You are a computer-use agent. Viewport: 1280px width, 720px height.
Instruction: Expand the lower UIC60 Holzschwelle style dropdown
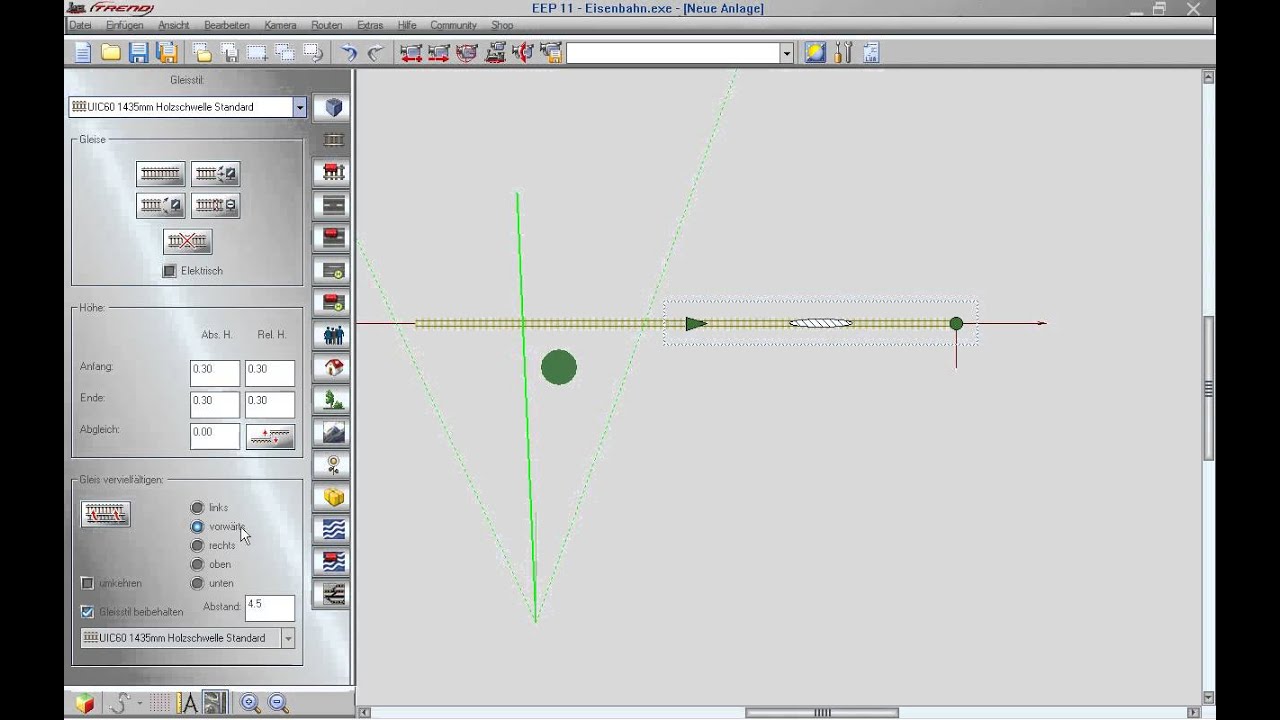[x=288, y=638]
